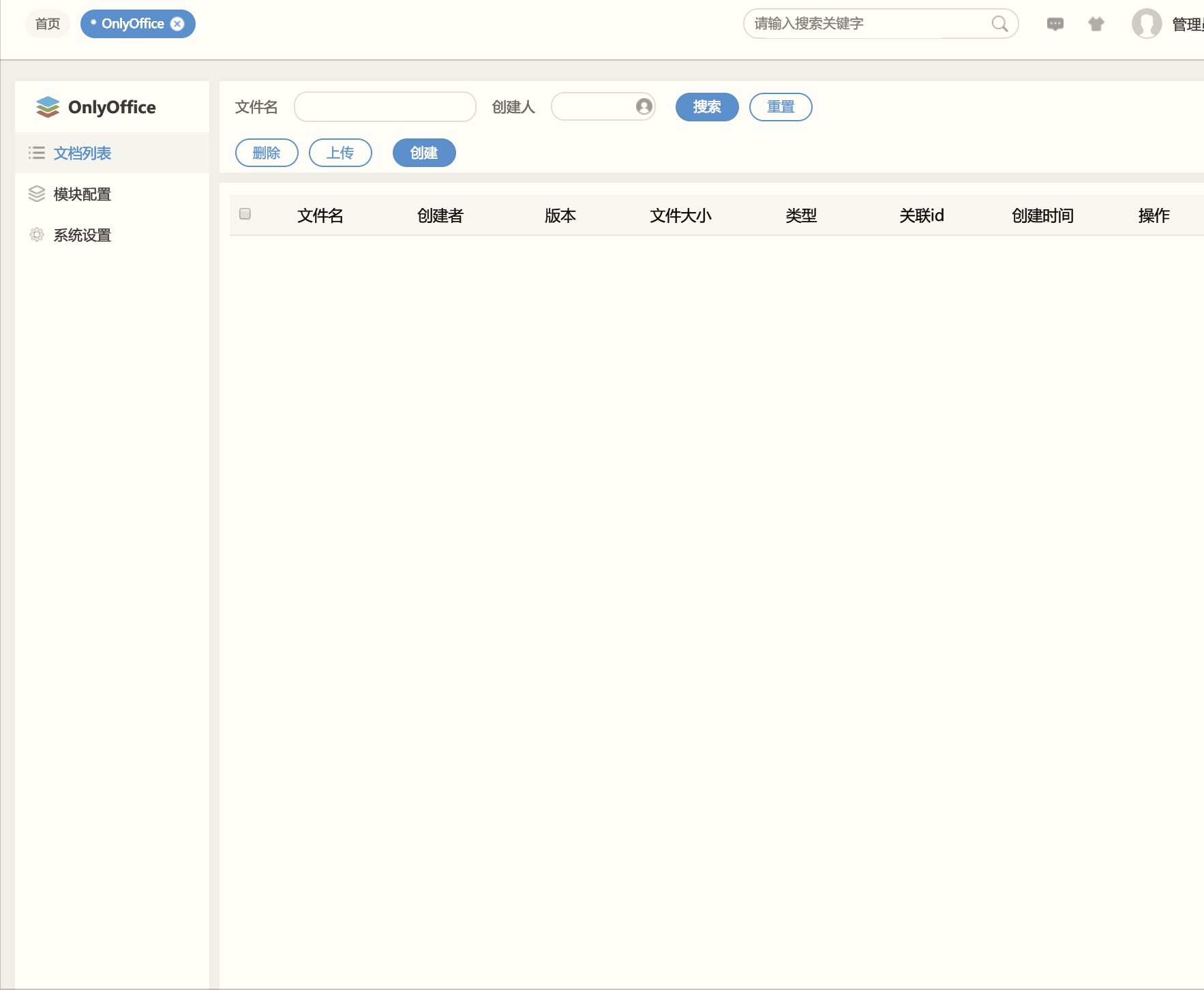Click the user picker icon in 创建人 field
The width and height of the screenshot is (1204, 990).
(x=644, y=106)
